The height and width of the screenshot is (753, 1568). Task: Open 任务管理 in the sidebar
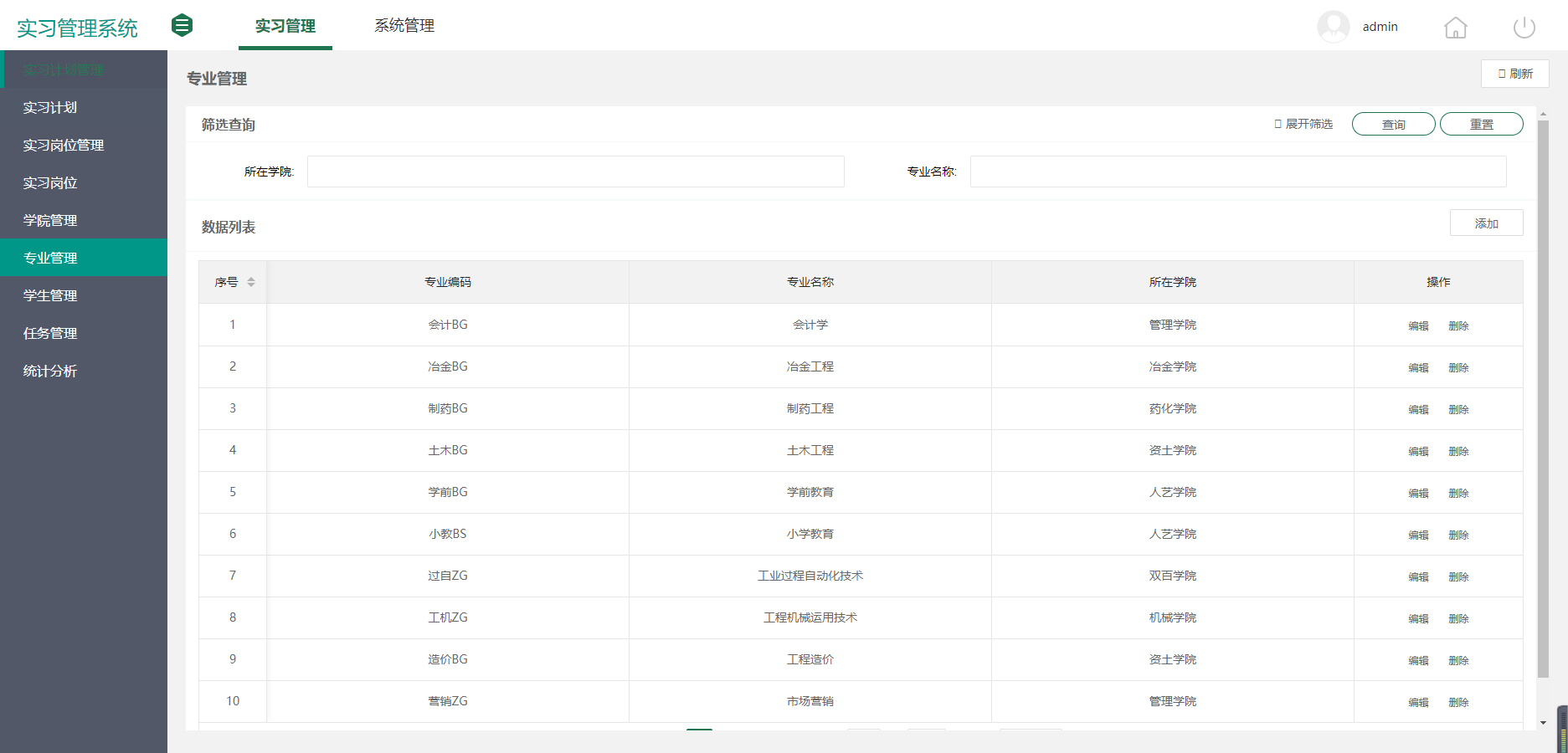click(84, 333)
